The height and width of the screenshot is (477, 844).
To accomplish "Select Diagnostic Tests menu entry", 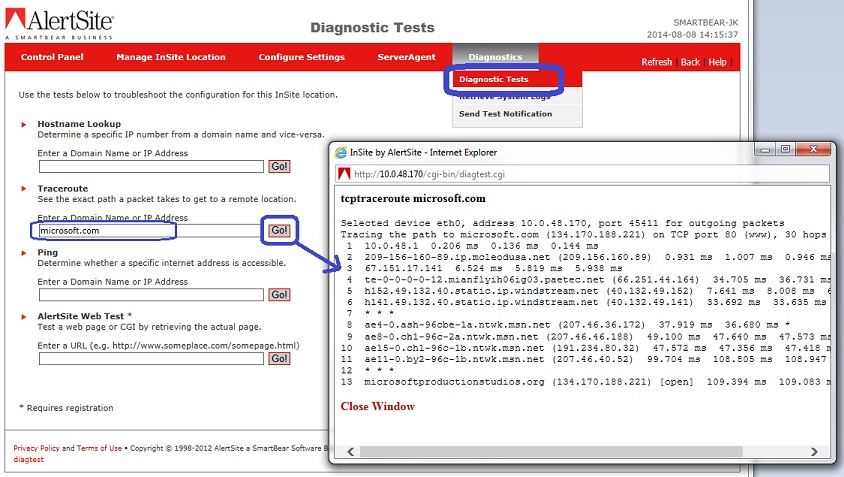I will tap(494, 79).
